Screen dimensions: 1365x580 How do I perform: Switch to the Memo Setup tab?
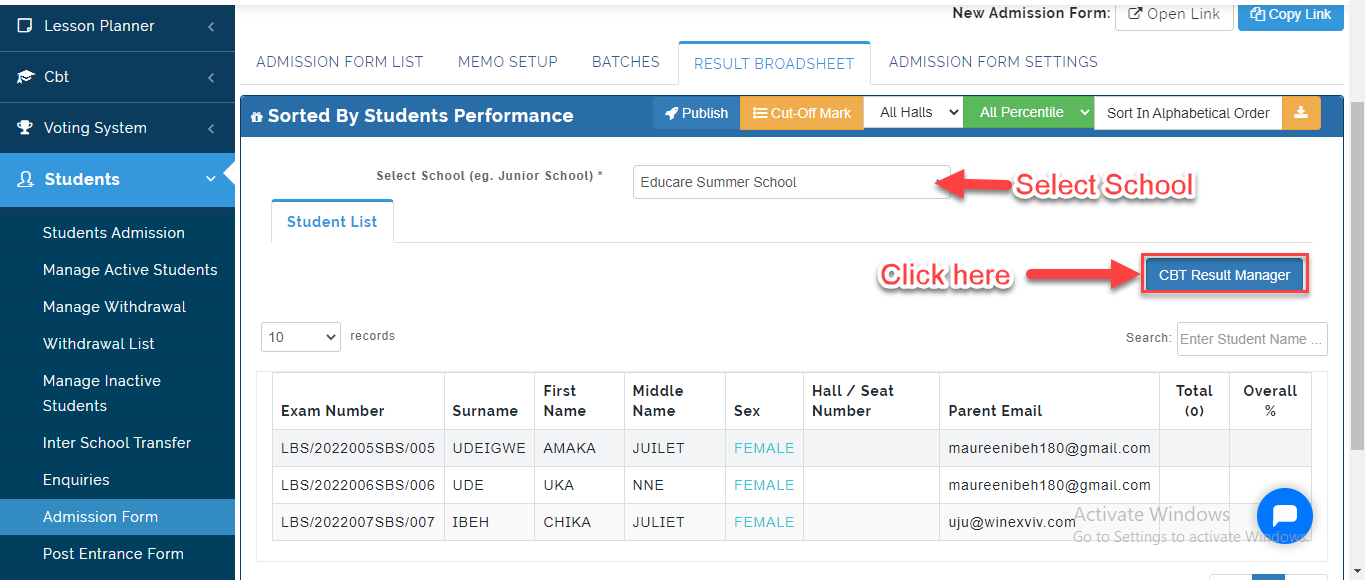click(508, 62)
